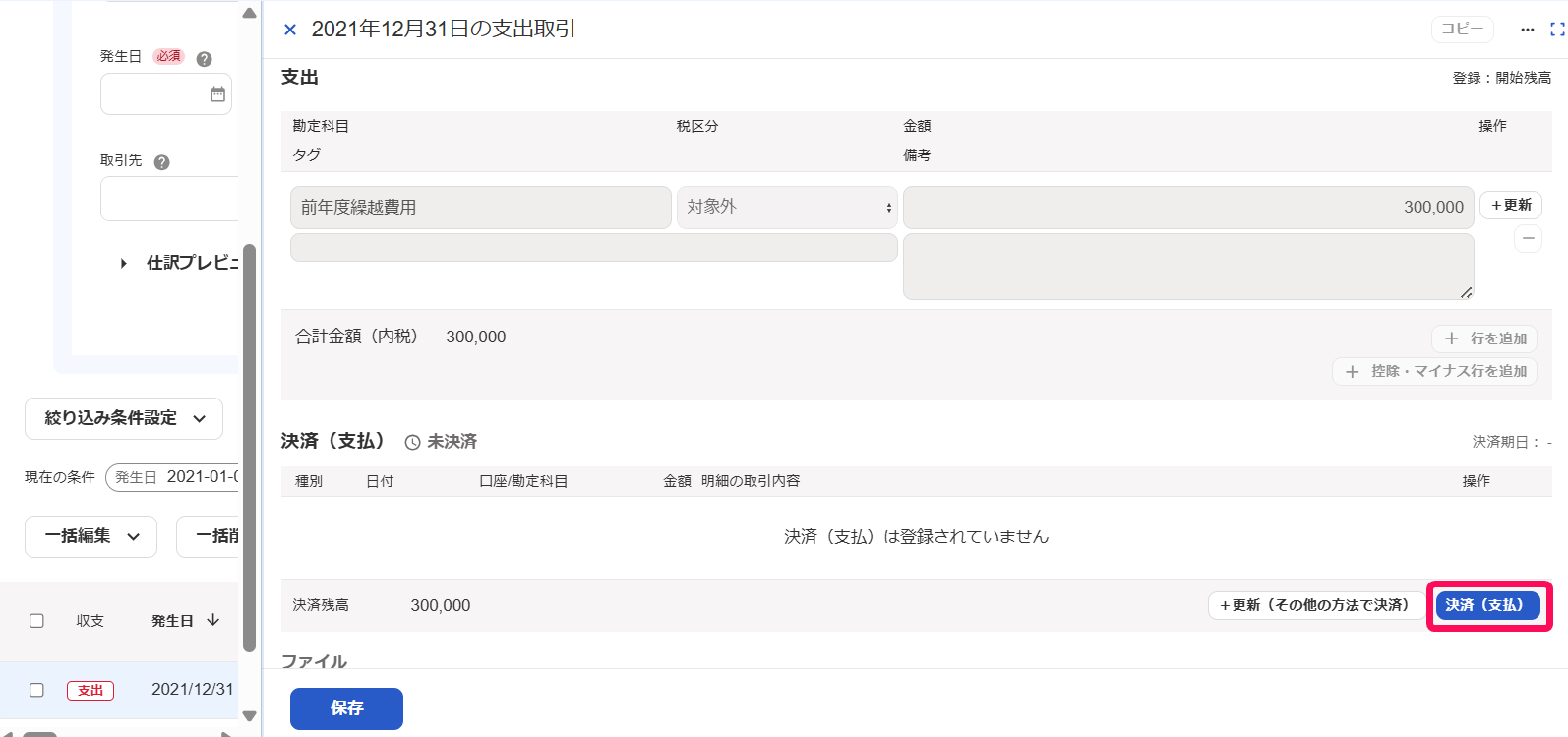Viewport: 1568px width, 737px height.
Task: Click the 収支 column header
Action: click(x=90, y=621)
